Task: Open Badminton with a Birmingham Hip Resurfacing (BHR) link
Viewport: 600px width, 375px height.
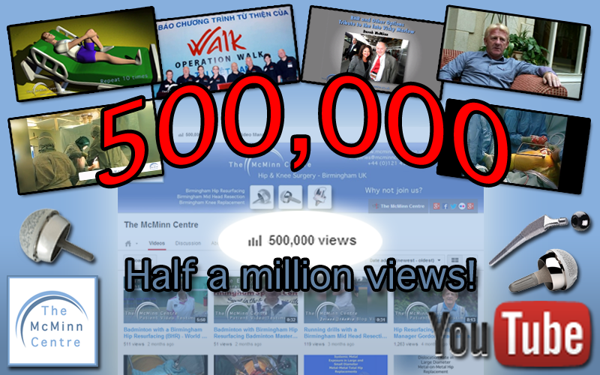Action: point(165,333)
